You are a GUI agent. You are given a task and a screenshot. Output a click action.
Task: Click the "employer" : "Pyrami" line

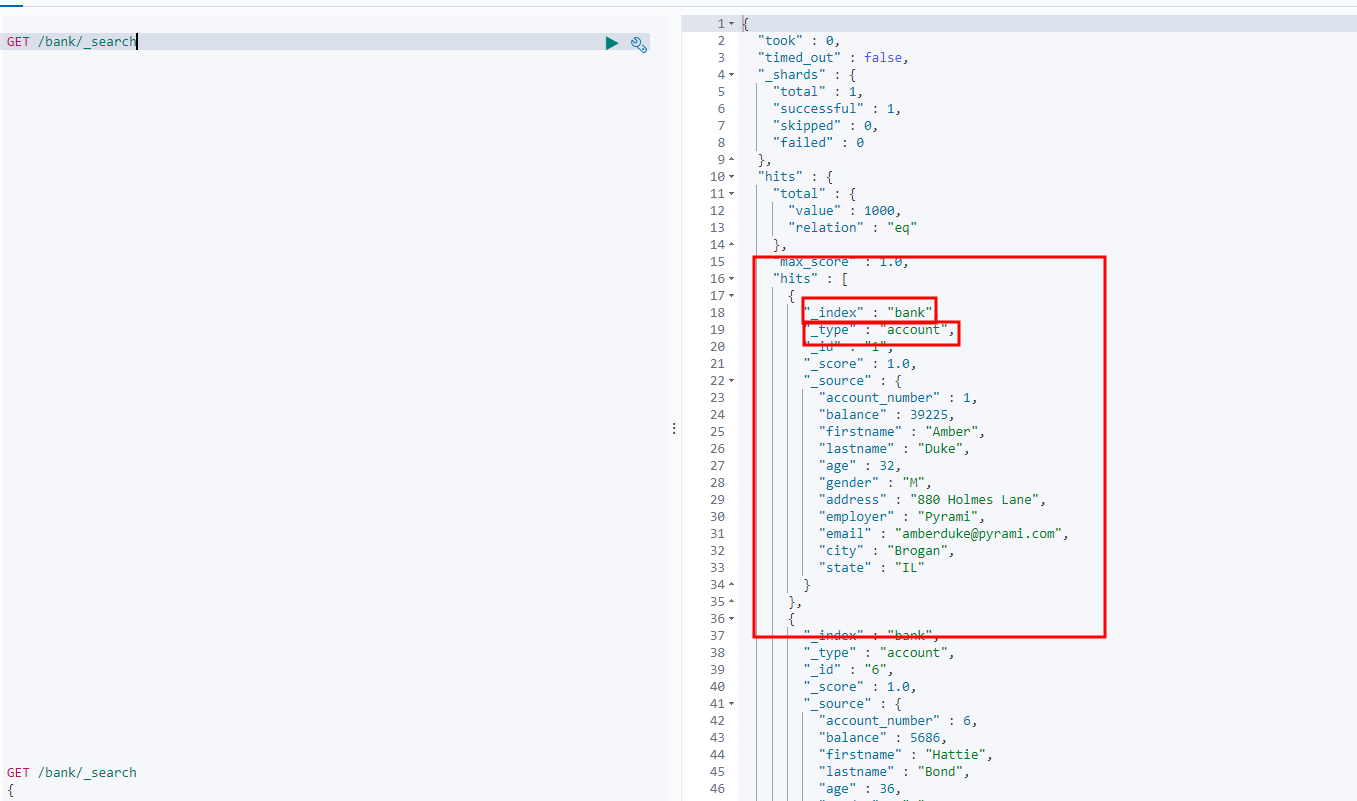(x=902, y=516)
